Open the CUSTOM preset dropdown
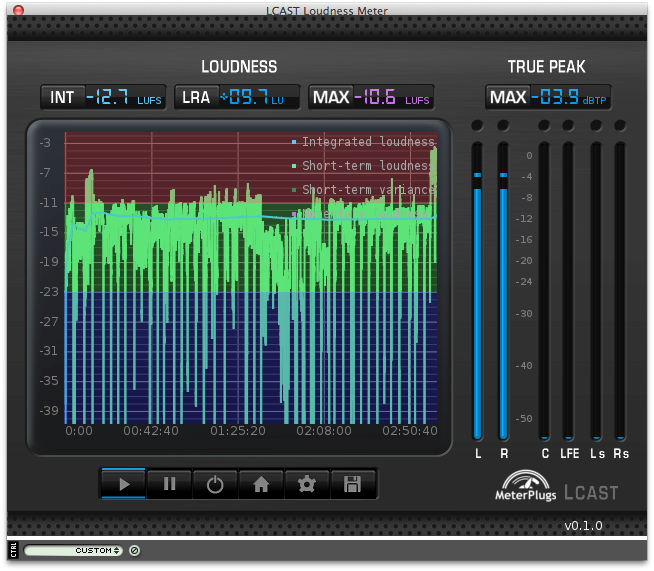 pyautogui.click(x=73, y=551)
